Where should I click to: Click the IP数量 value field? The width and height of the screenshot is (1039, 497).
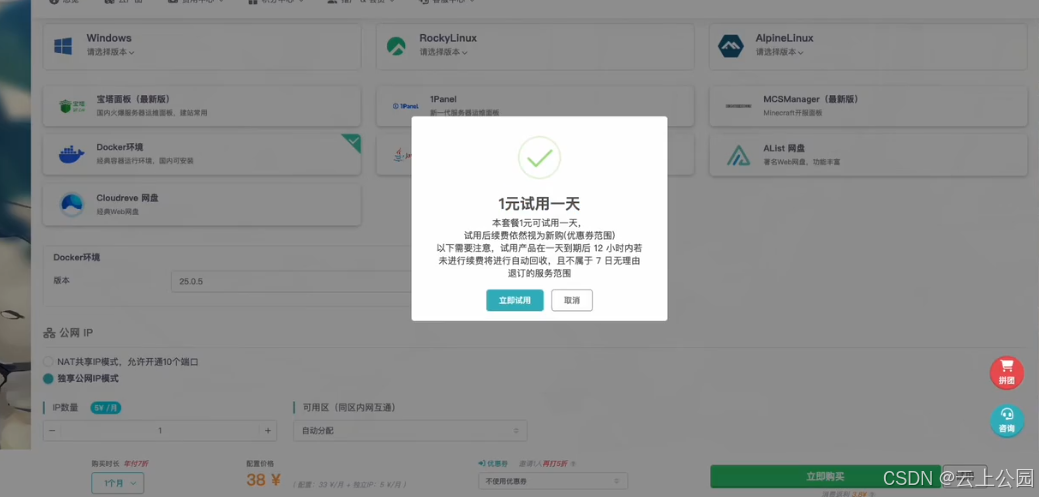pyautogui.click(x=160, y=431)
